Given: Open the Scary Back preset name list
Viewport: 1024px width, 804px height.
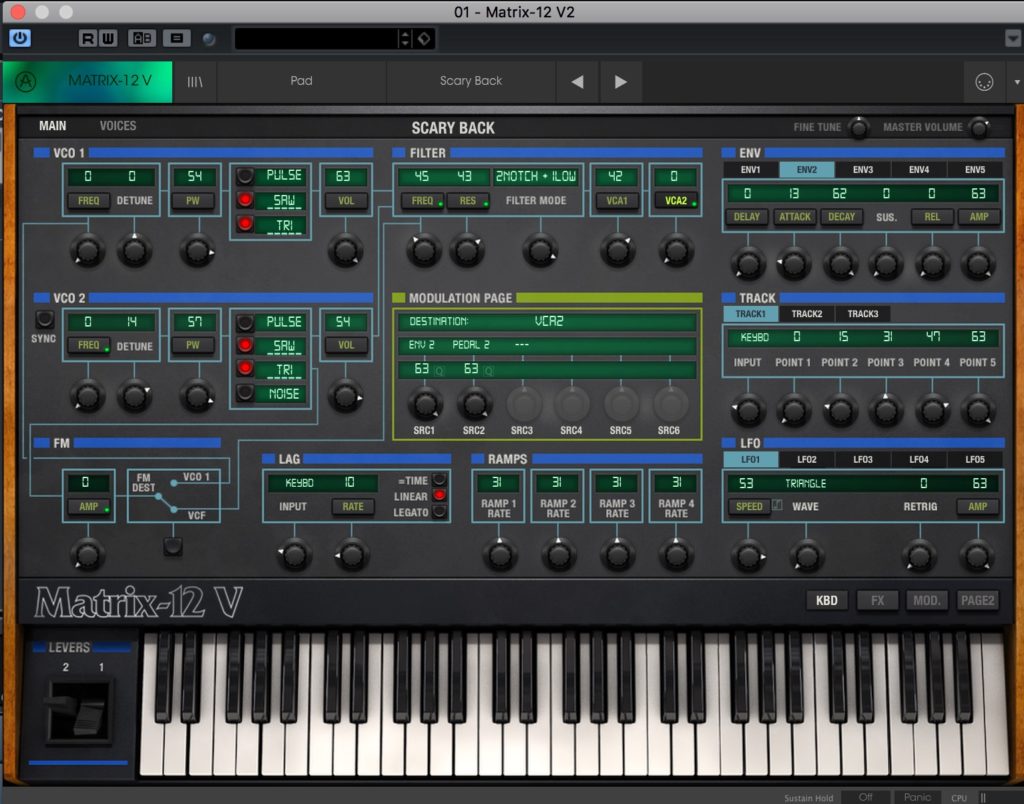Looking at the screenshot, I should (471, 82).
